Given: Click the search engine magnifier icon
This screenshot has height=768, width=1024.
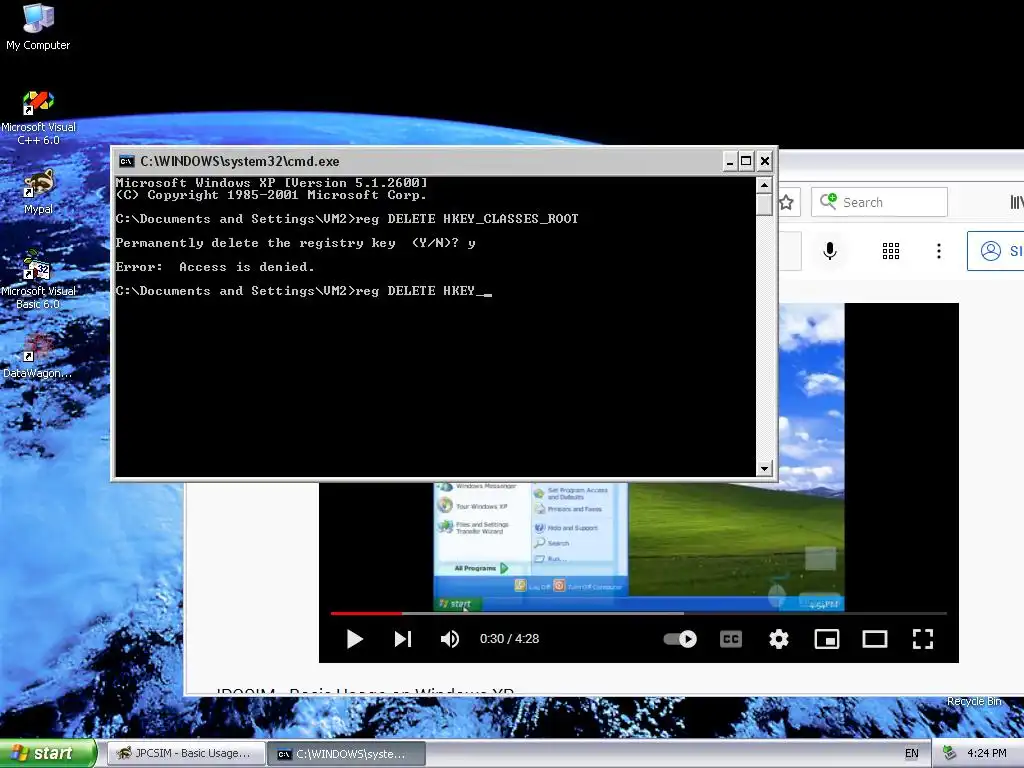Looking at the screenshot, I should tap(828, 201).
